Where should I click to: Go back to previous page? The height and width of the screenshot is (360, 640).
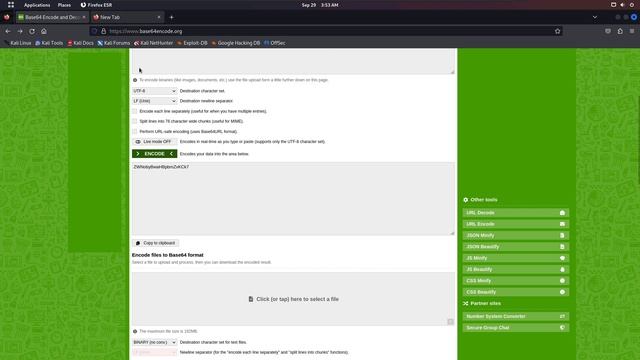pos(8,31)
